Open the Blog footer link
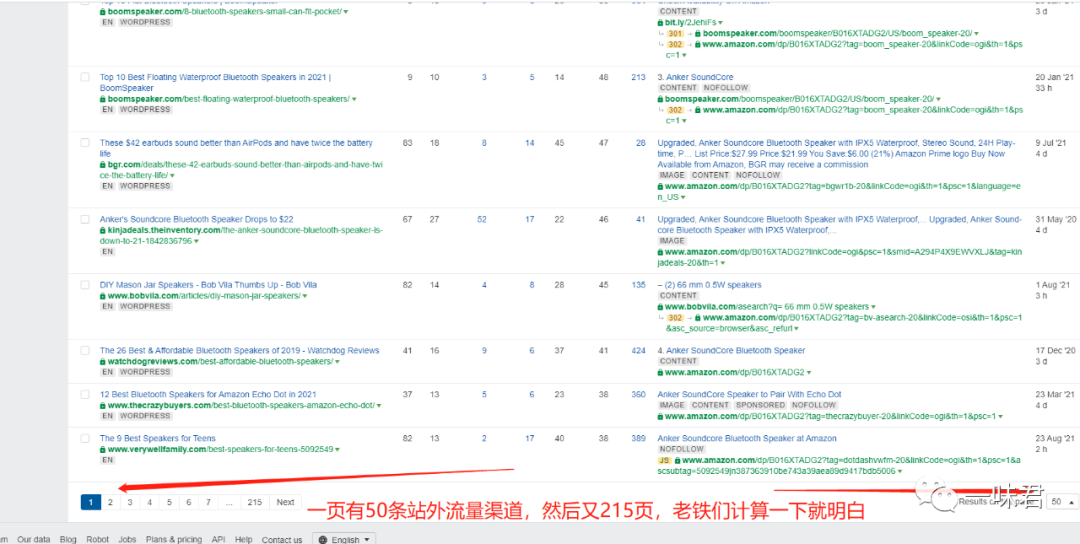 tap(68, 540)
